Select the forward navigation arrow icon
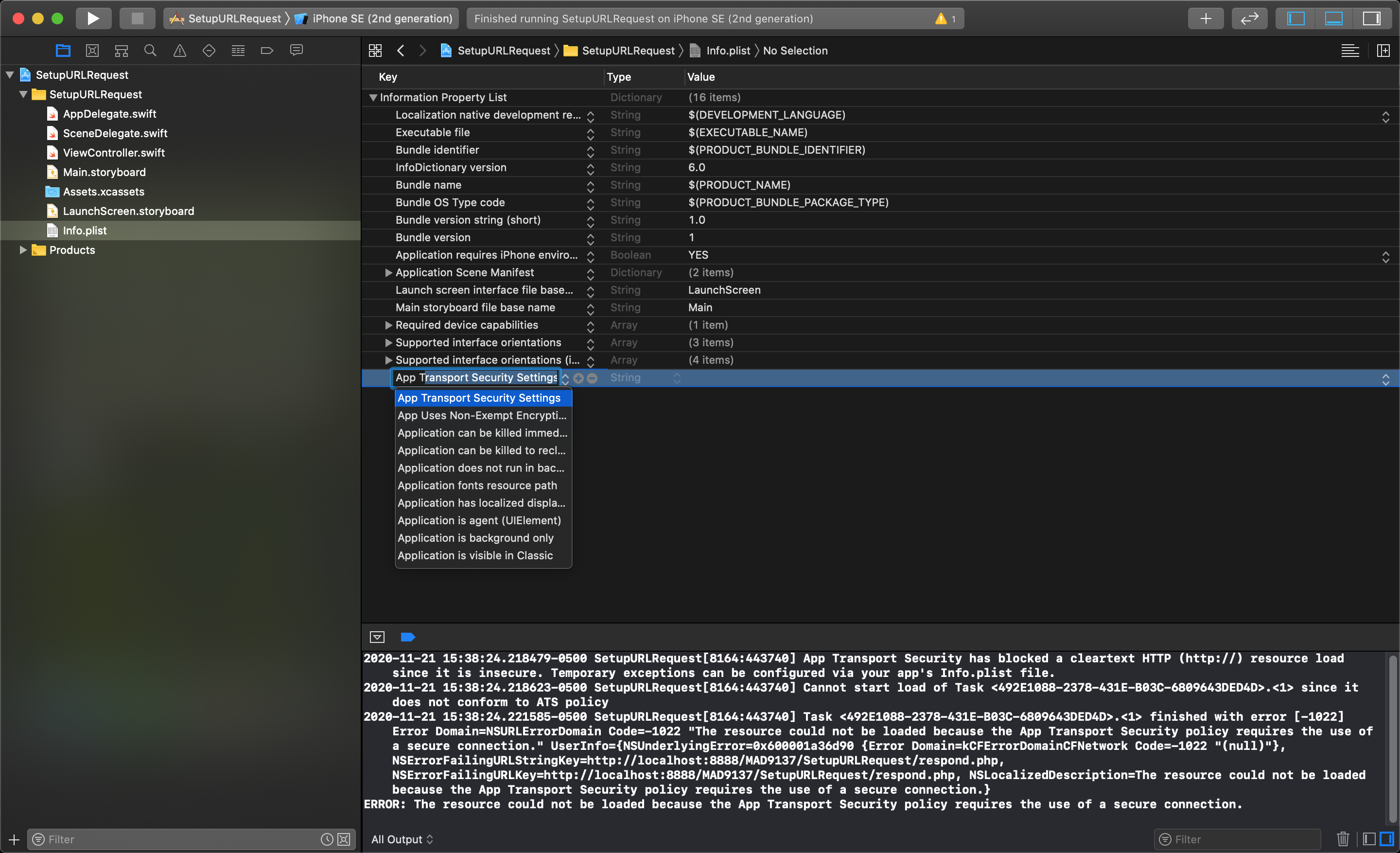This screenshot has height=853, width=1400. (421, 50)
